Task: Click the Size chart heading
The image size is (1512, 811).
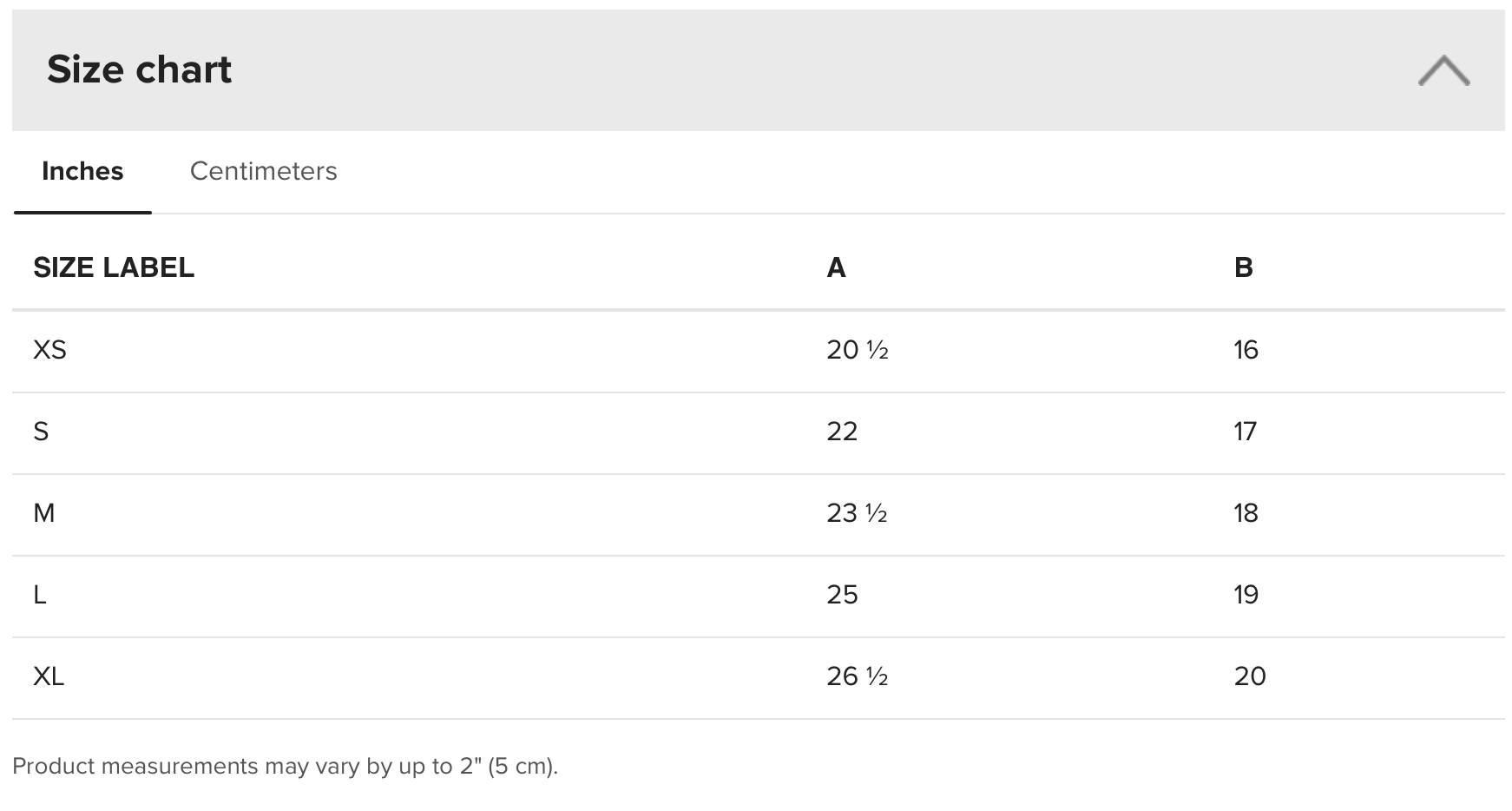Action: pos(139,69)
